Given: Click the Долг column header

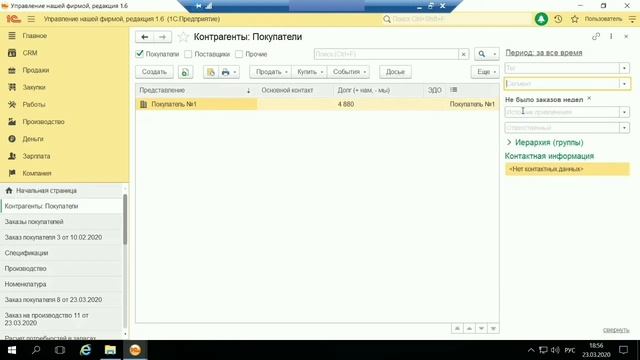Looking at the screenshot, I should pos(364,90).
